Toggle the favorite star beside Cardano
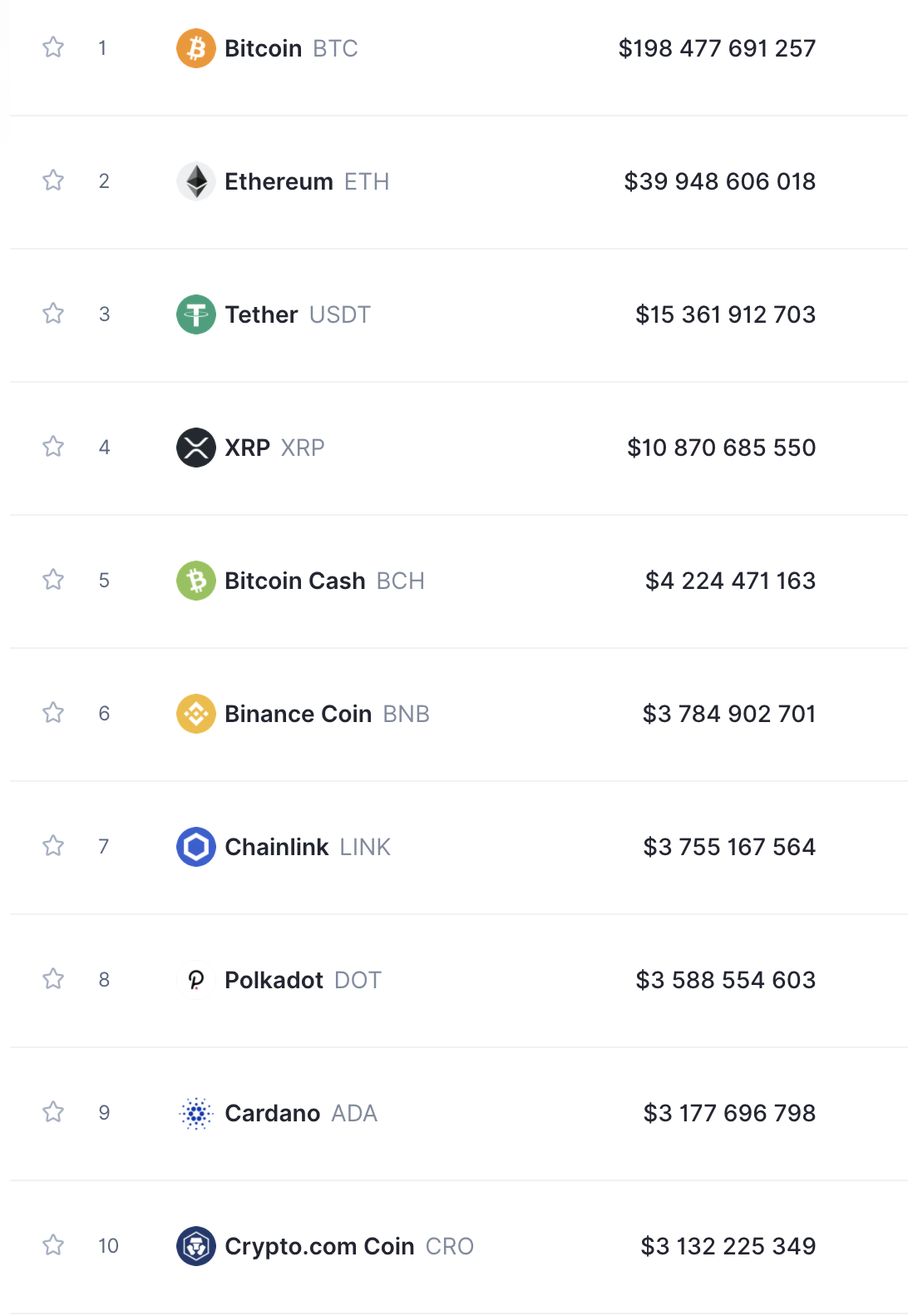The width and height of the screenshot is (908, 1316). (x=53, y=1112)
